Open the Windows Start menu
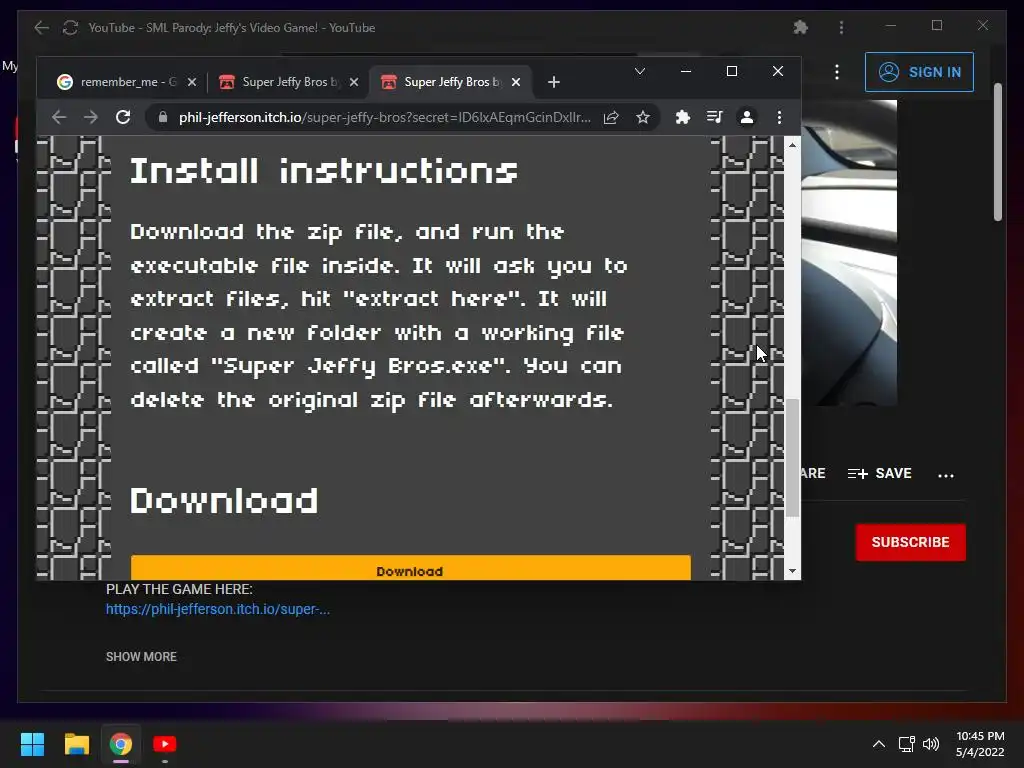Image resolution: width=1024 pixels, height=768 pixels. click(x=32, y=744)
